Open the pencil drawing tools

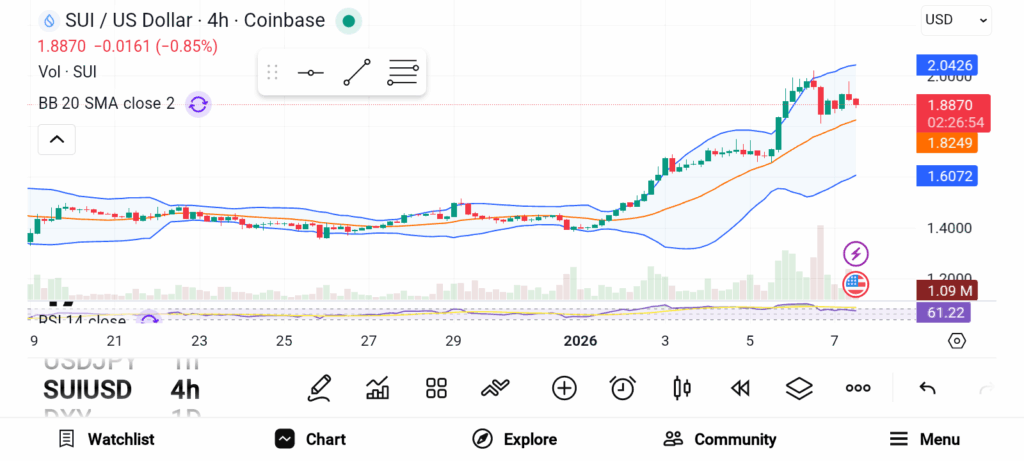(x=319, y=388)
